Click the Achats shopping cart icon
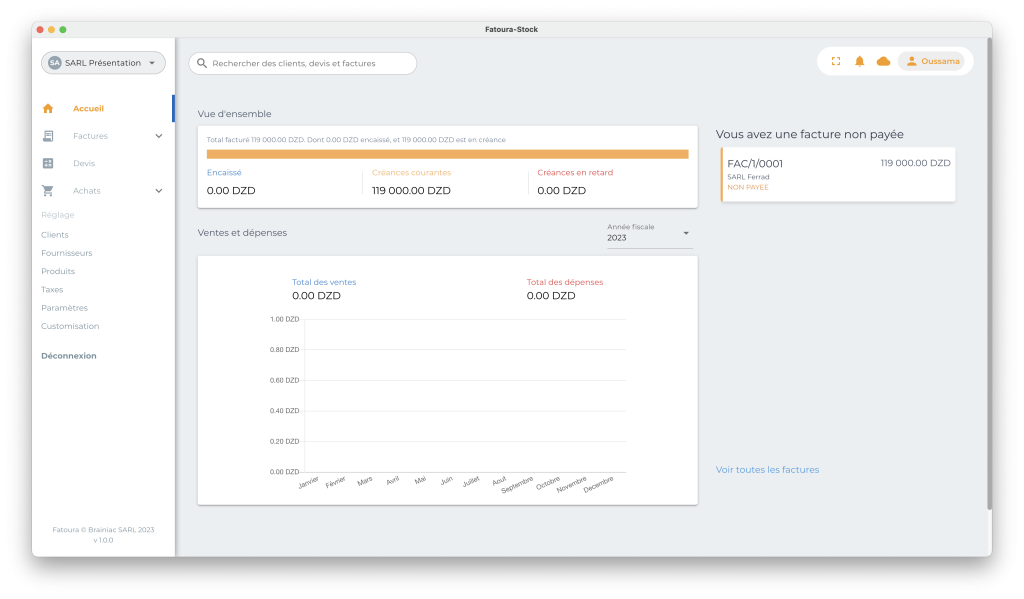This screenshot has height=599, width=1024. pyautogui.click(x=48, y=190)
